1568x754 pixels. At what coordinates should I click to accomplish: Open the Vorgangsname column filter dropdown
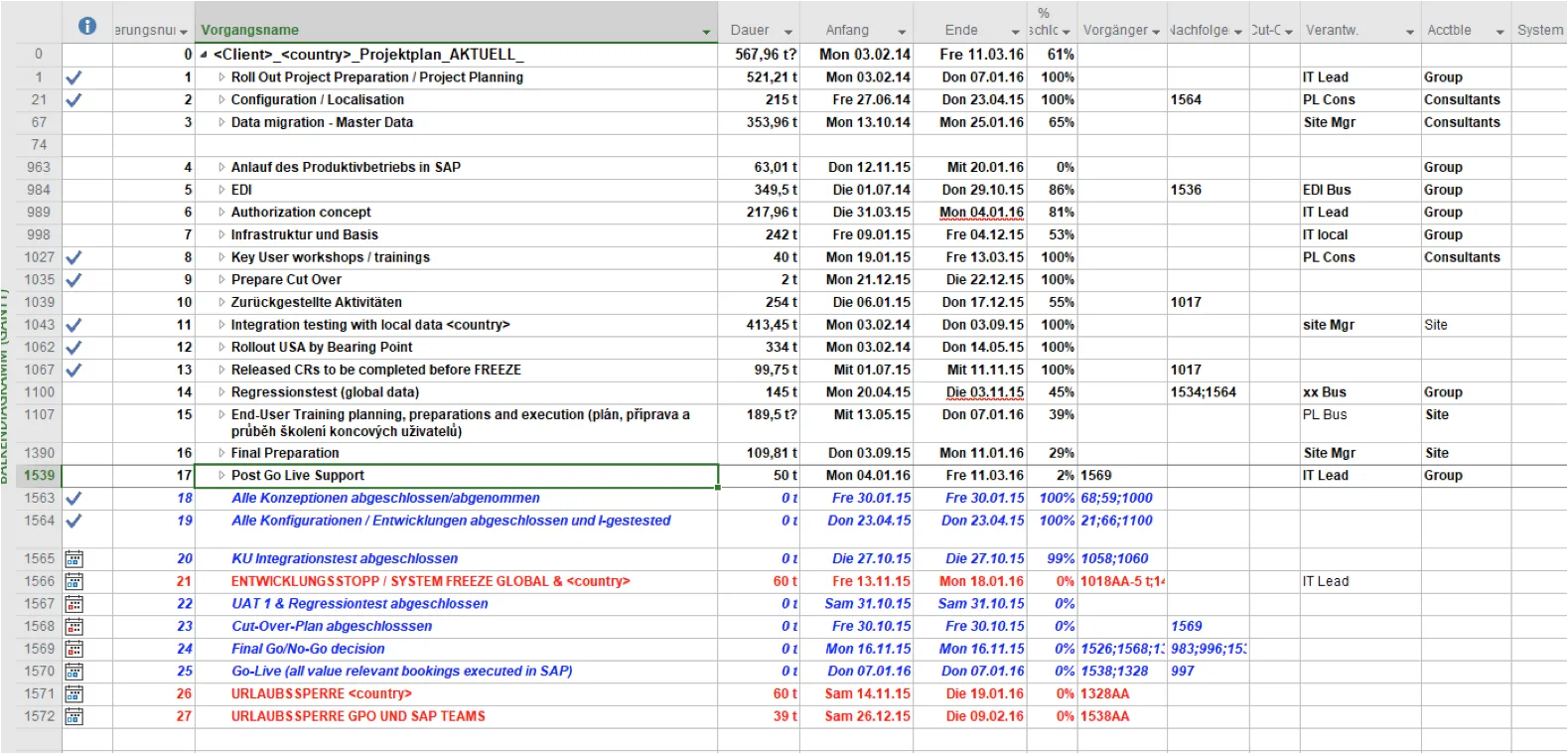point(706,32)
